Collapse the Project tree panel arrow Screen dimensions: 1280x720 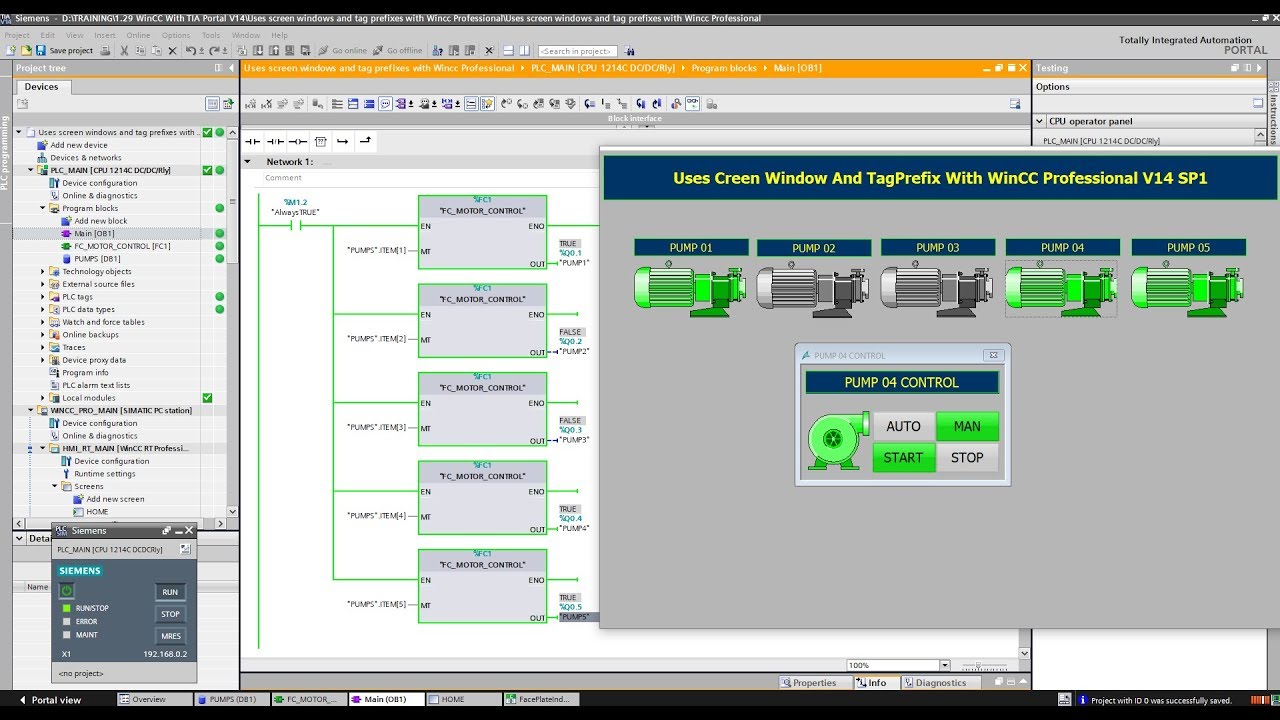point(232,68)
